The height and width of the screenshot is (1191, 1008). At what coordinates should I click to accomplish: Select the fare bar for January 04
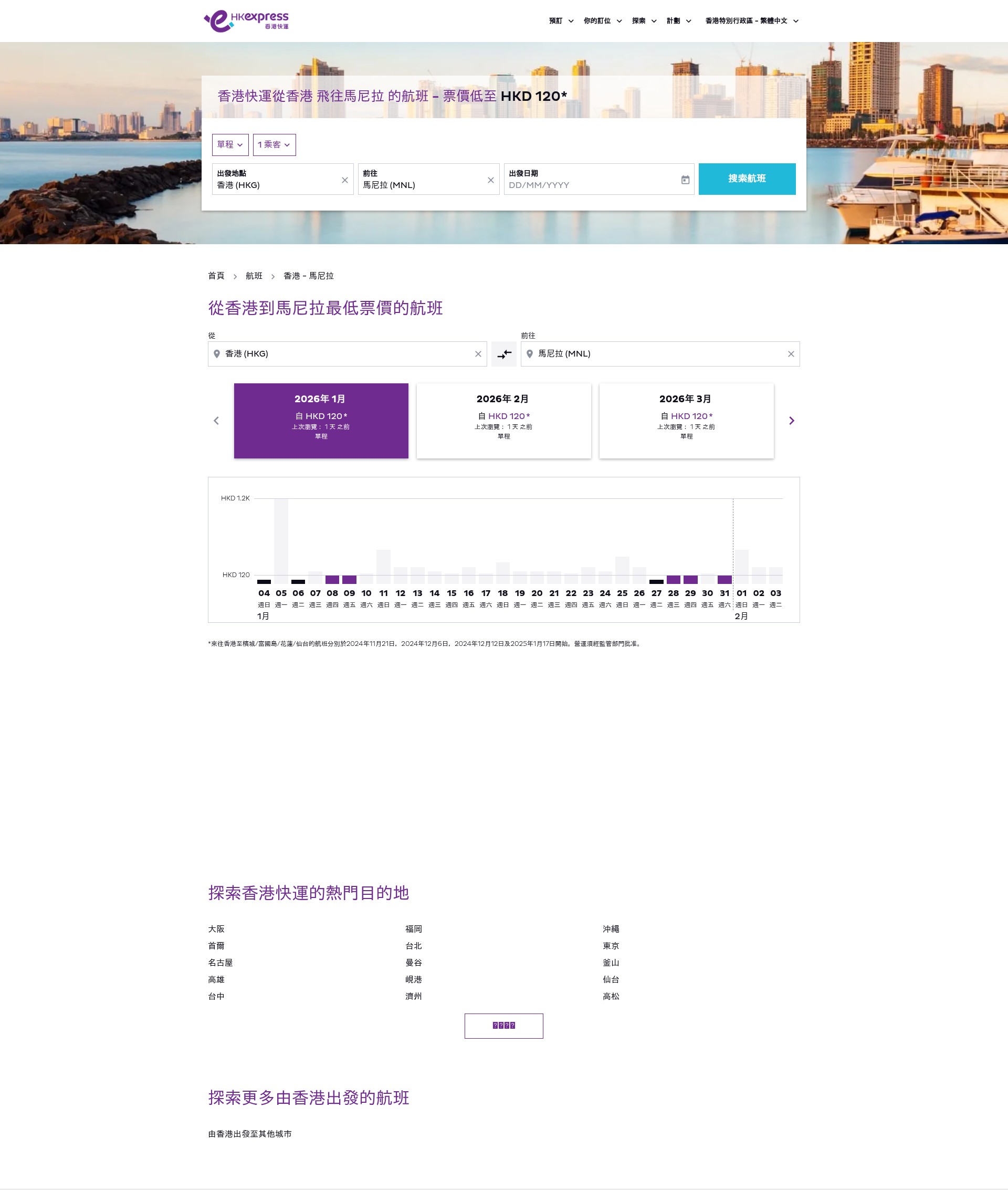click(x=264, y=582)
